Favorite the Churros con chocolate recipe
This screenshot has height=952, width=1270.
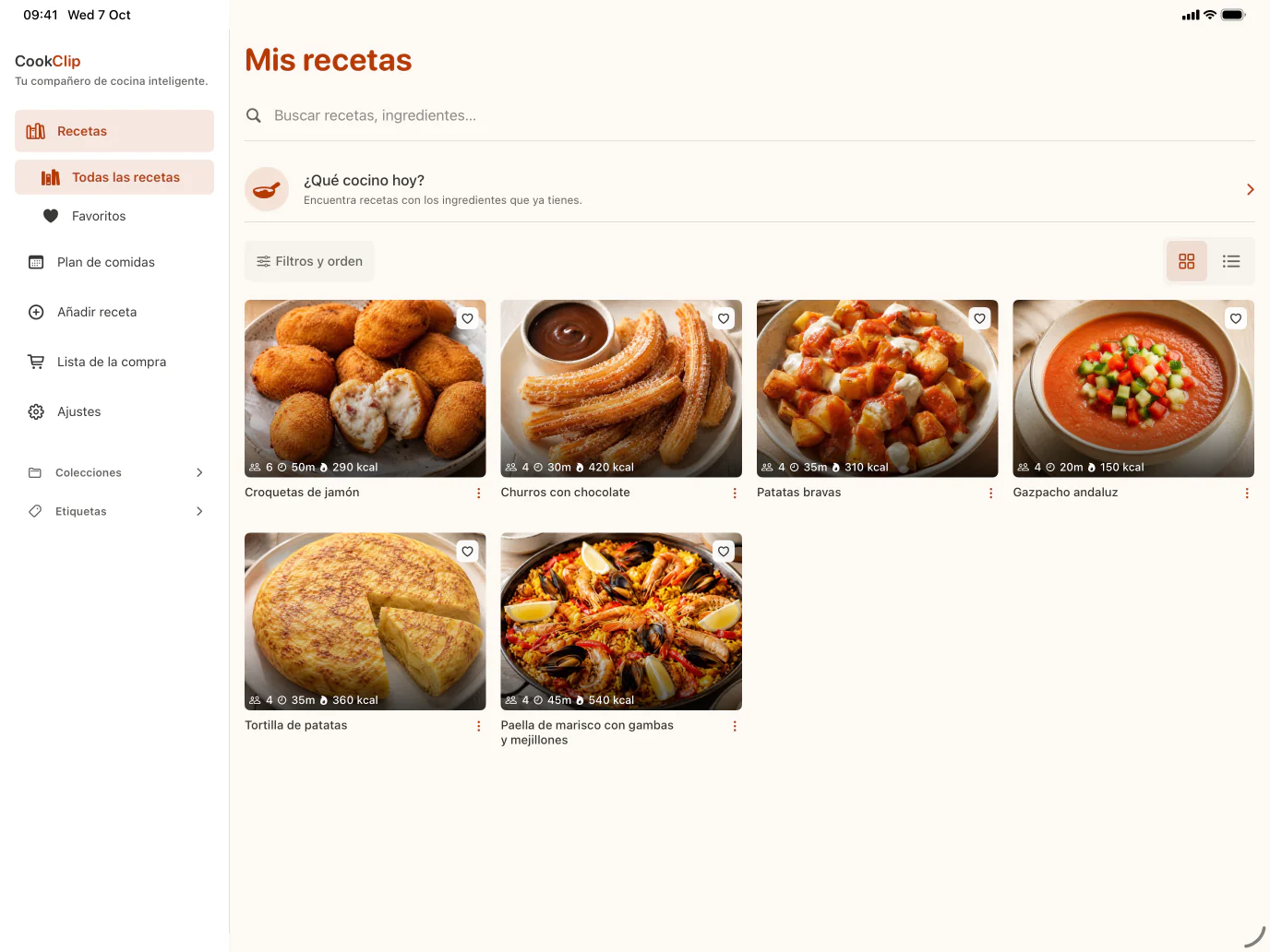click(724, 318)
